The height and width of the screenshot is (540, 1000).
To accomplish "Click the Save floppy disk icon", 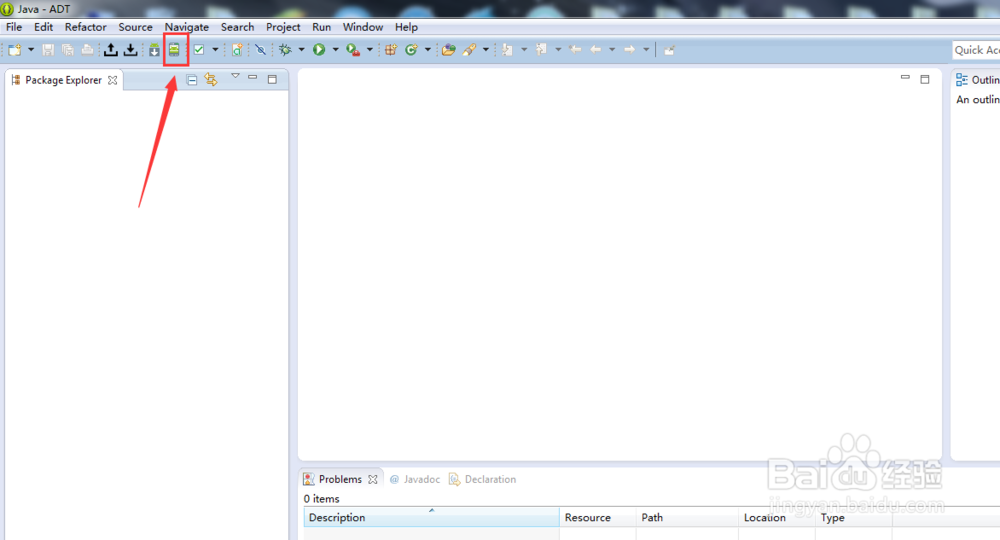I will pyautogui.click(x=48, y=50).
